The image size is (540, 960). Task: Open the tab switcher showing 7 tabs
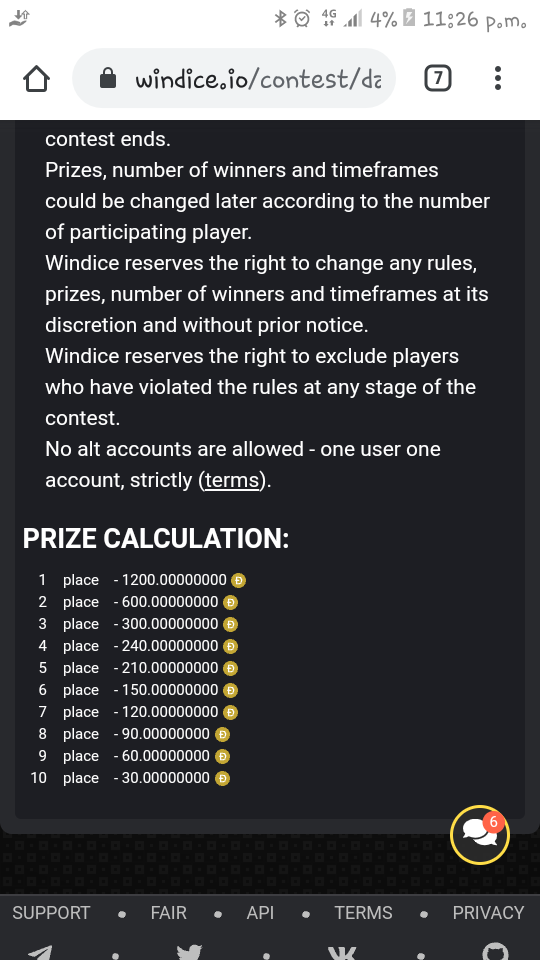tap(438, 78)
